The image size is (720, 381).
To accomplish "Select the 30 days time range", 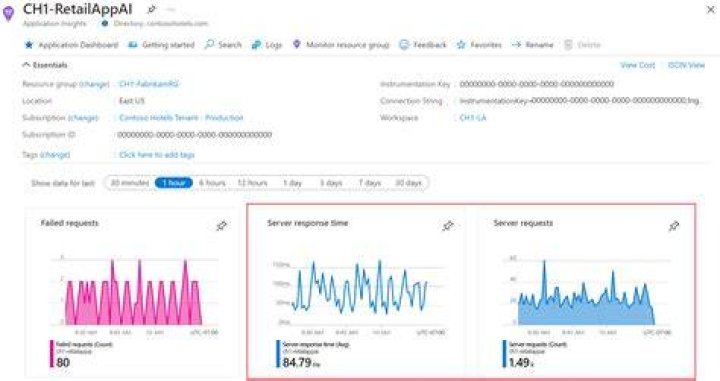I will (x=408, y=183).
